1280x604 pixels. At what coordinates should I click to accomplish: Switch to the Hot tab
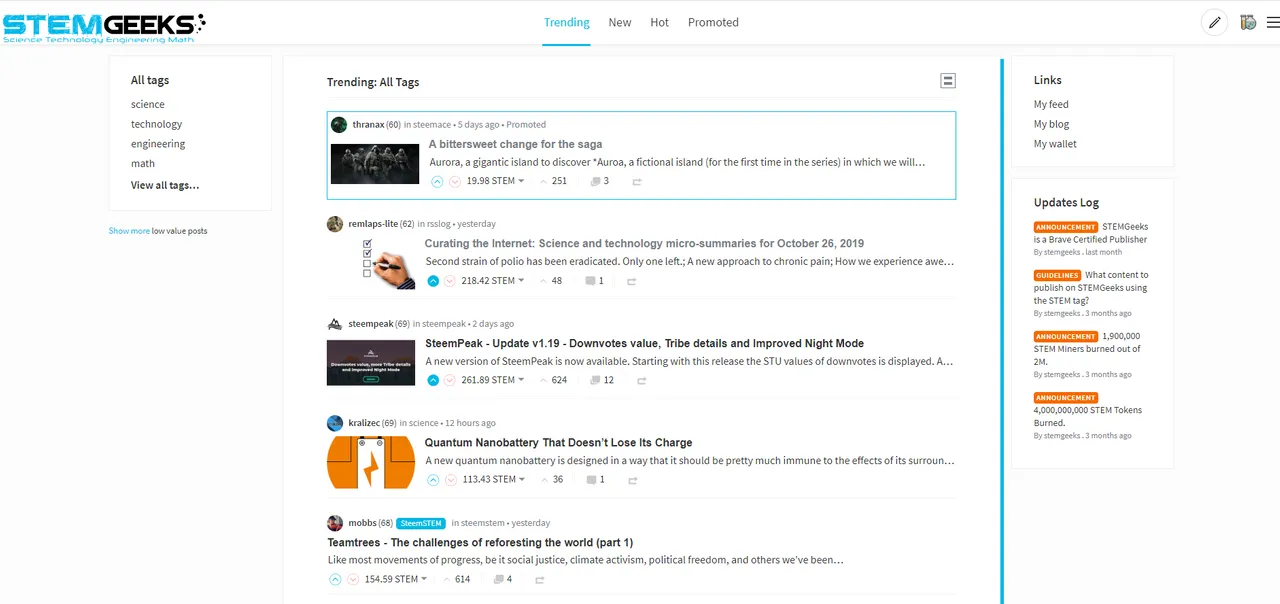660,22
